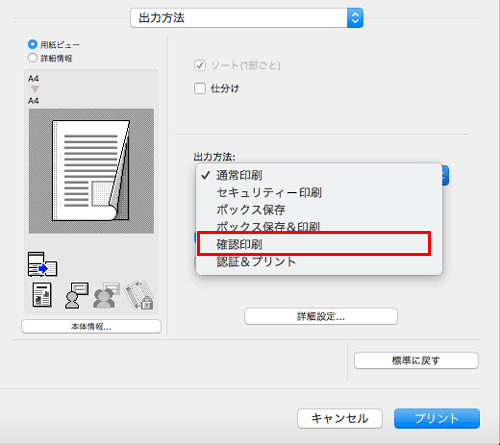The height and width of the screenshot is (445, 500).
Task: Click the group users icon
Action: click(x=106, y=295)
